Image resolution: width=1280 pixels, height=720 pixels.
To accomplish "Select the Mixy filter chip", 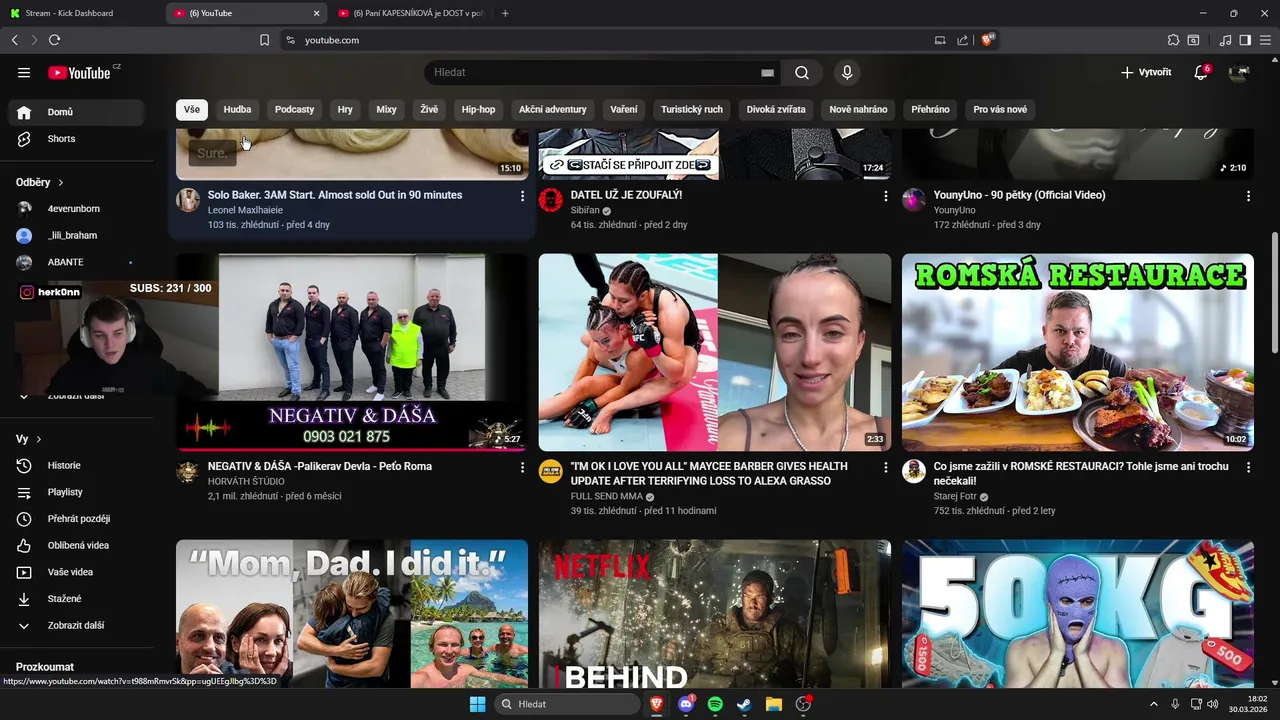I will tap(386, 110).
